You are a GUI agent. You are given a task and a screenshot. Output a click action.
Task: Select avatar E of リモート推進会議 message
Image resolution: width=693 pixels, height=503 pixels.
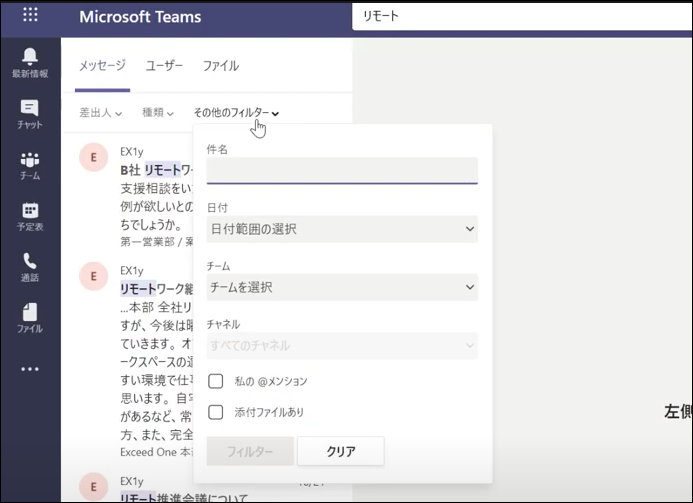pos(93,487)
